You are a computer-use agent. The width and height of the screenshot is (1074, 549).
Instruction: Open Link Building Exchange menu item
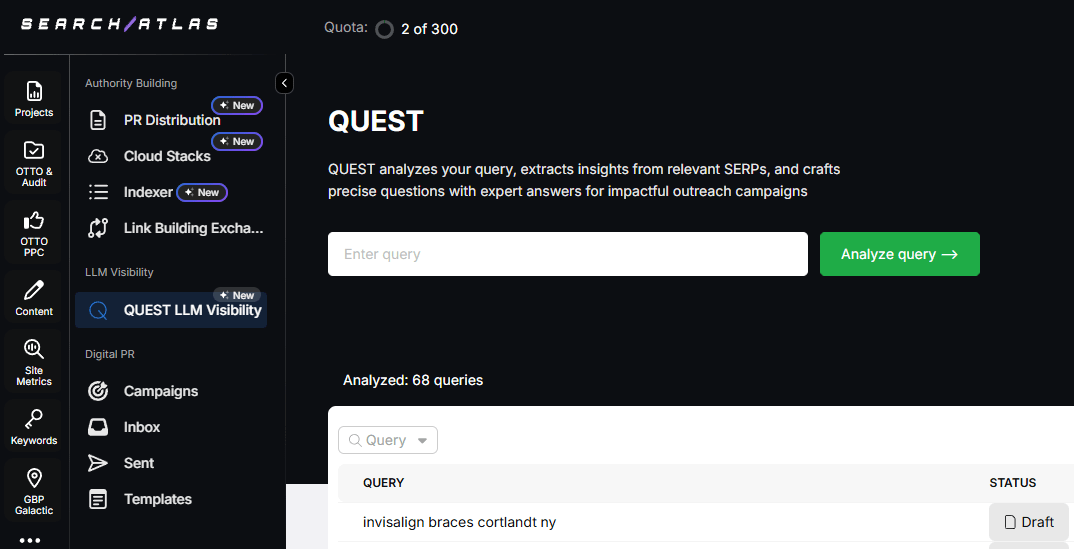[x=193, y=228]
